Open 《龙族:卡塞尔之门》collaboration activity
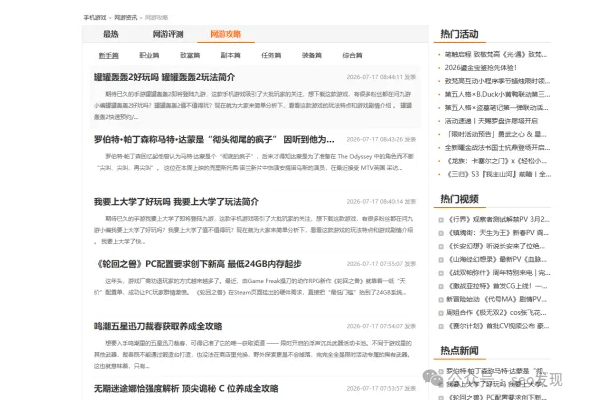 coord(497,161)
